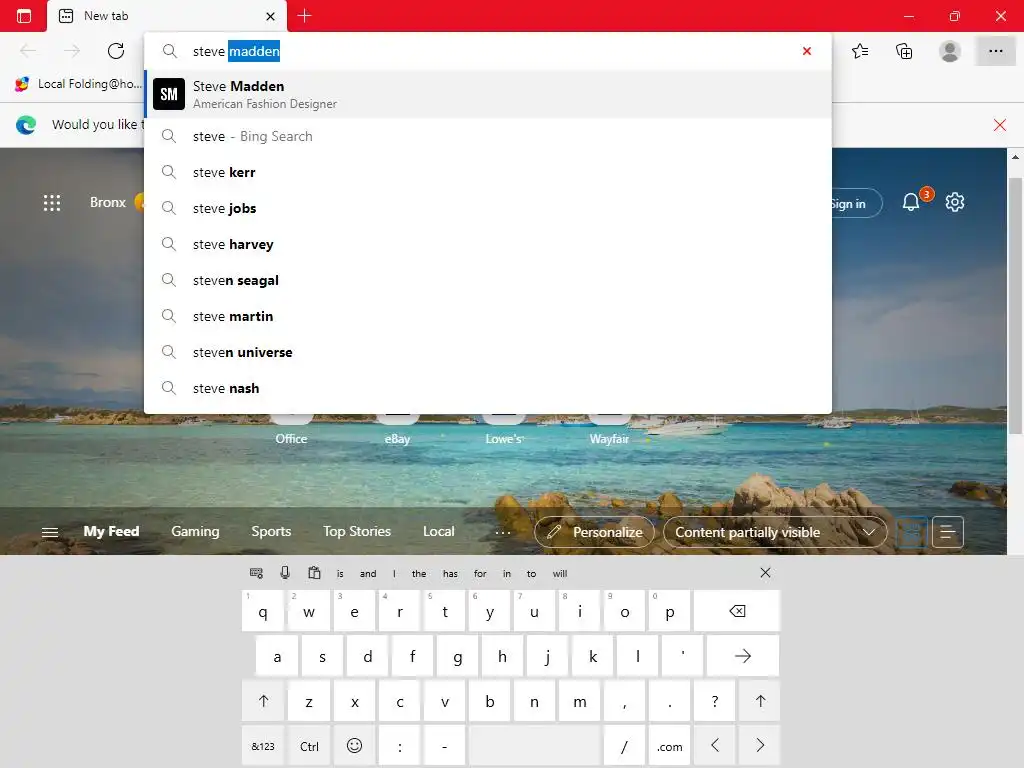Tap the left arrow cursor key
The width and height of the screenshot is (1024, 768).
[x=715, y=746]
